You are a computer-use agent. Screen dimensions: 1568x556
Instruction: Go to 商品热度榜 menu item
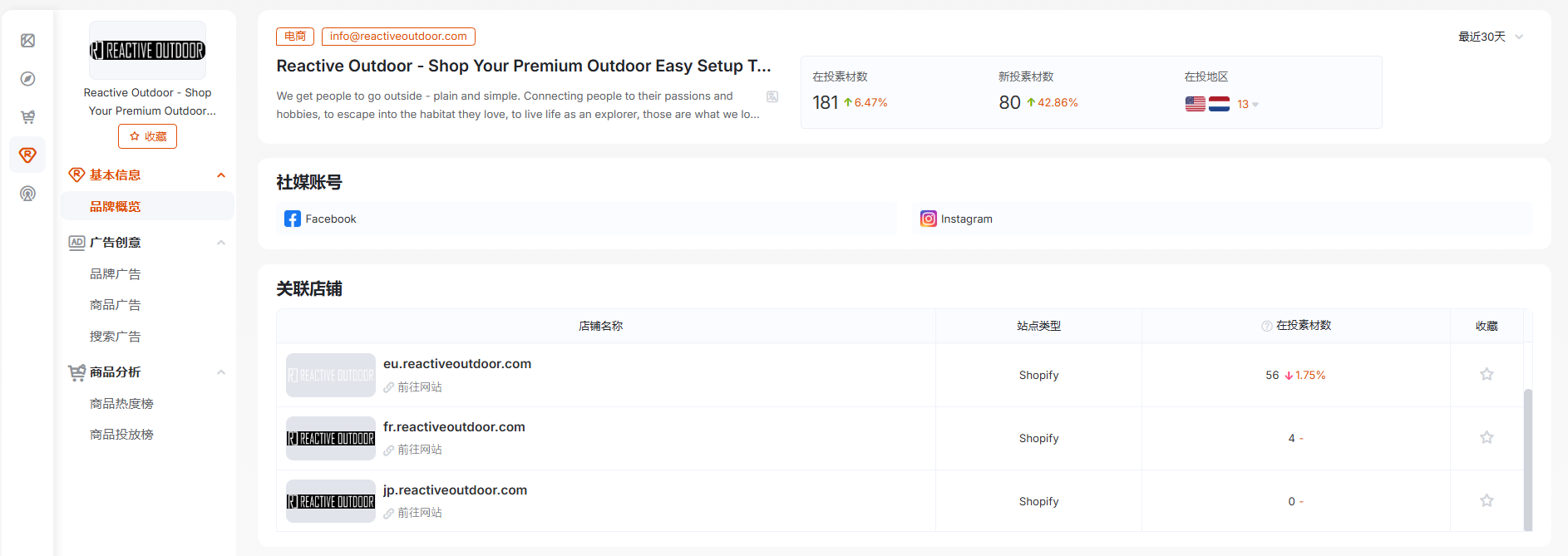click(121, 404)
